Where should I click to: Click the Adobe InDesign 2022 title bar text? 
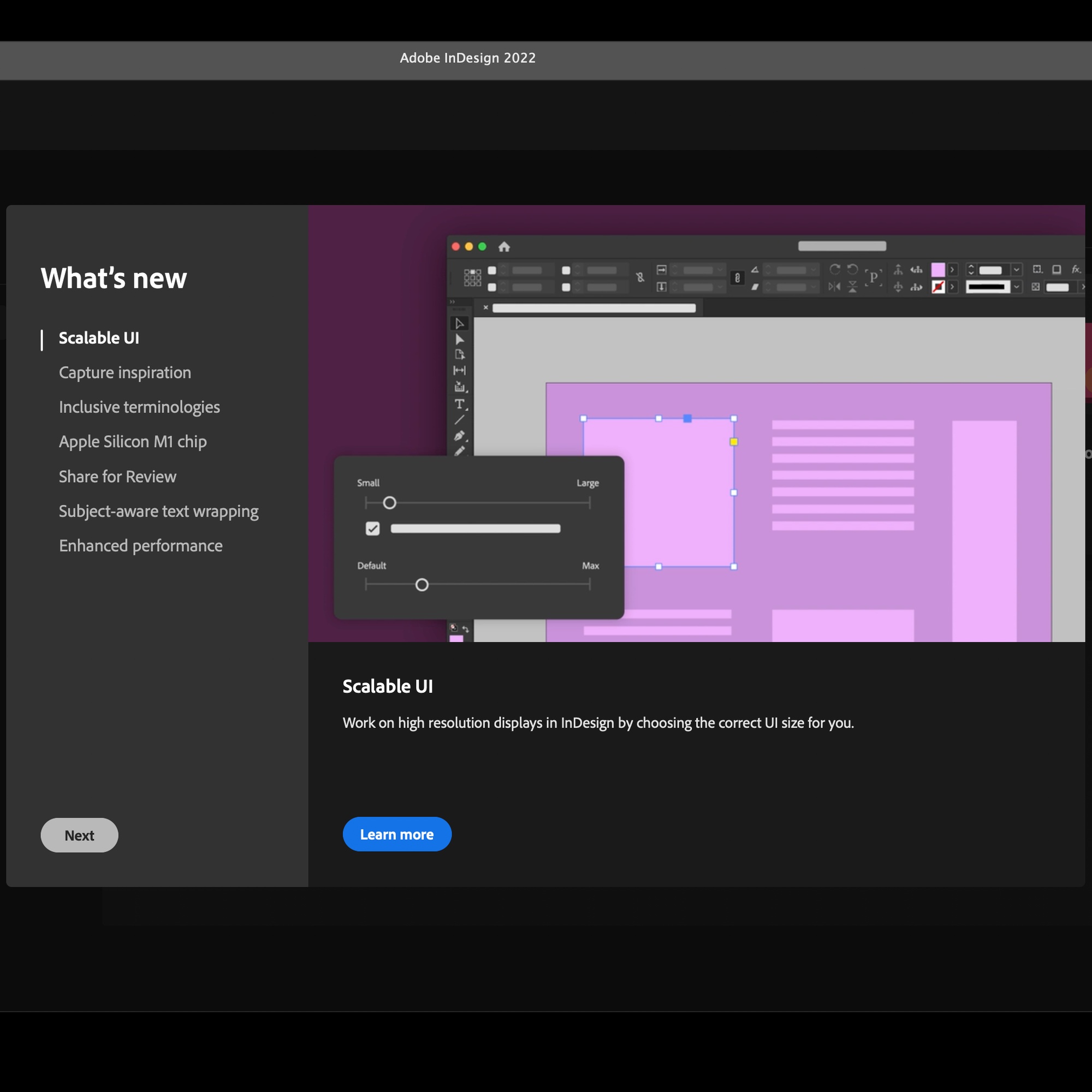click(x=467, y=58)
